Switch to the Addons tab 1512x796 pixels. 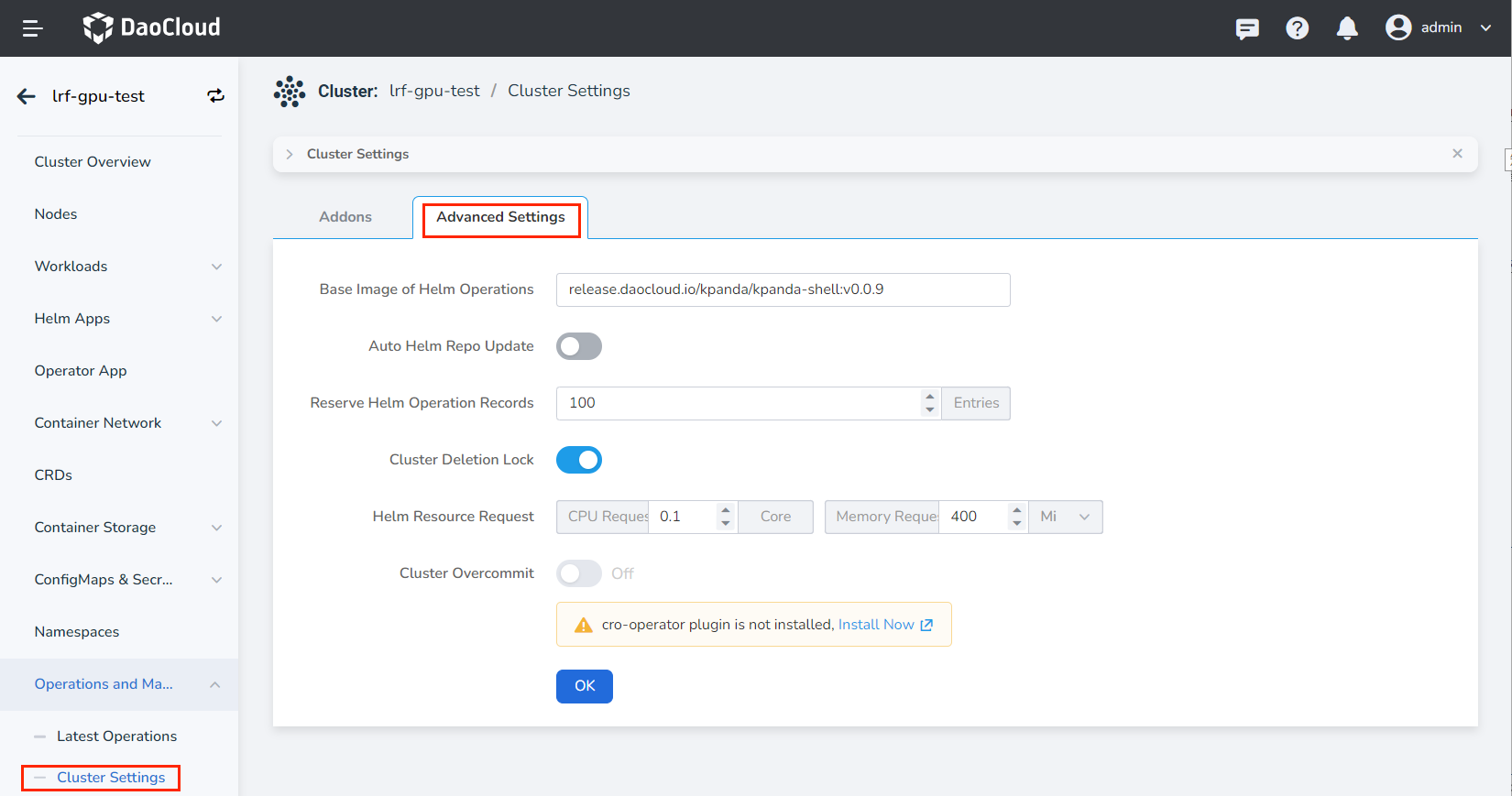click(x=345, y=217)
